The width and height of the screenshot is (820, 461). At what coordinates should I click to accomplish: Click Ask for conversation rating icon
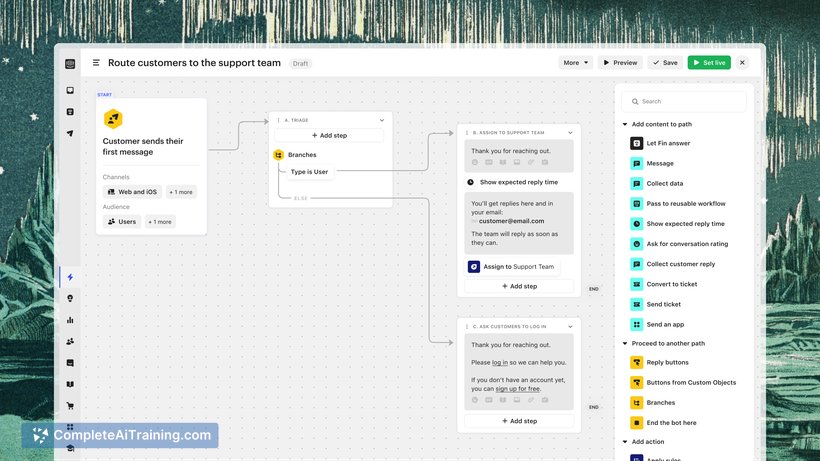(x=636, y=244)
